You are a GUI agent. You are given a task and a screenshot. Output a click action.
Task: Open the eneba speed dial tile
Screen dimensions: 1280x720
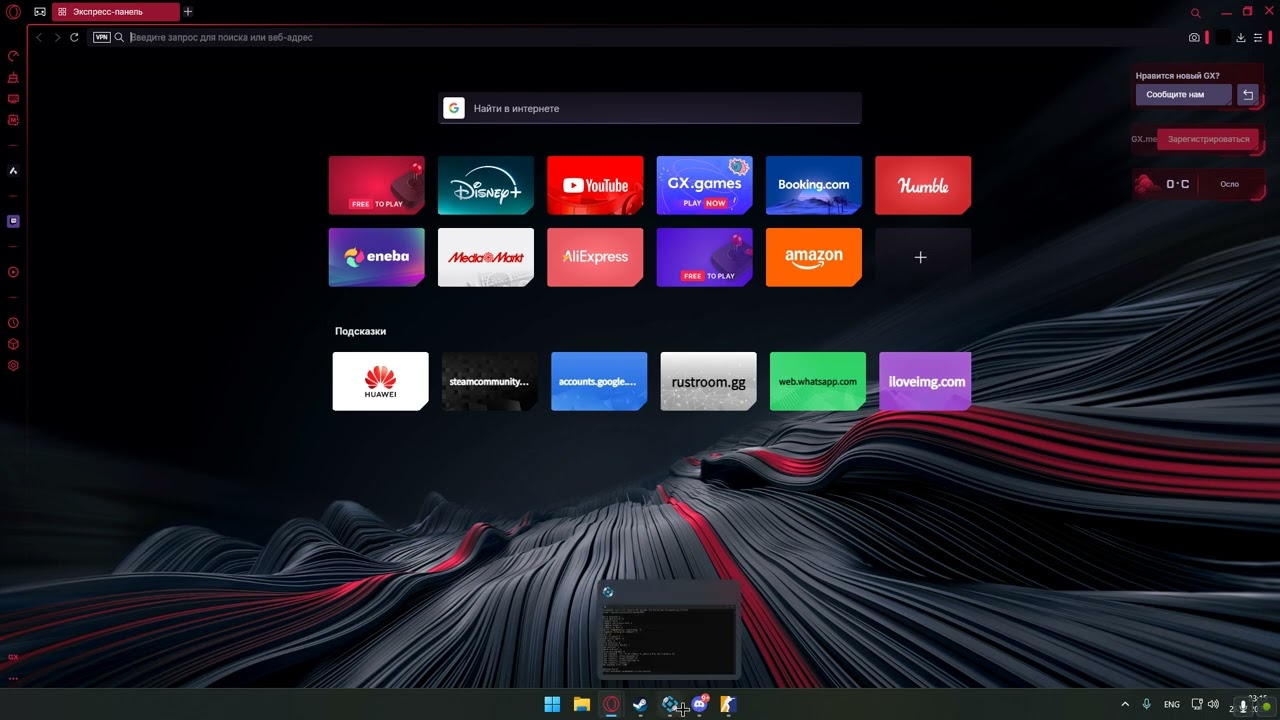pyautogui.click(x=377, y=257)
